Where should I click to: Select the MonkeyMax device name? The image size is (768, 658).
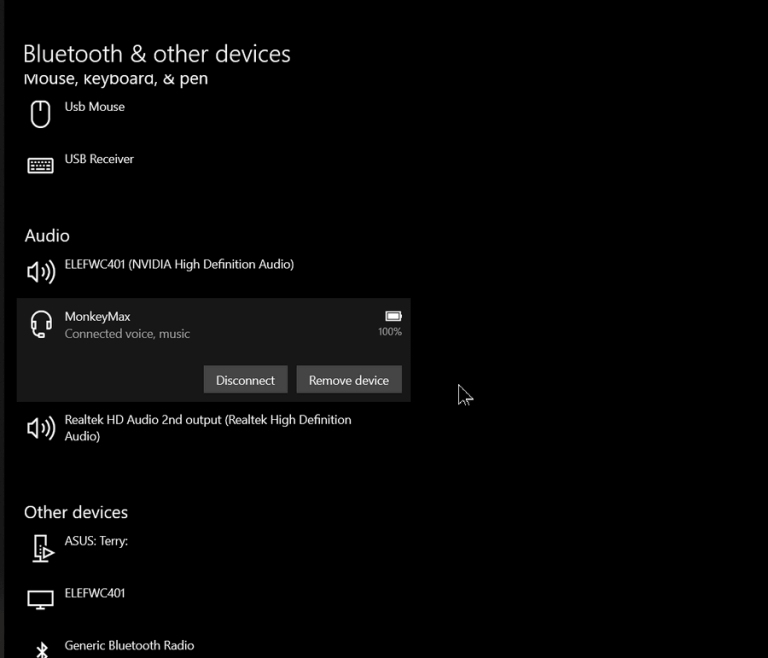click(97, 317)
